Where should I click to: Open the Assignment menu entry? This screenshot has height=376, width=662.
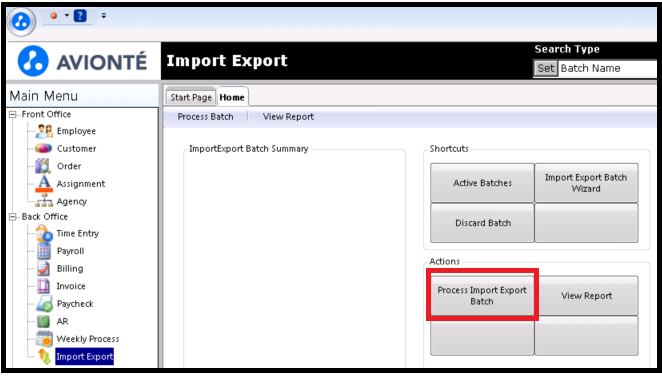click(81, 184)
